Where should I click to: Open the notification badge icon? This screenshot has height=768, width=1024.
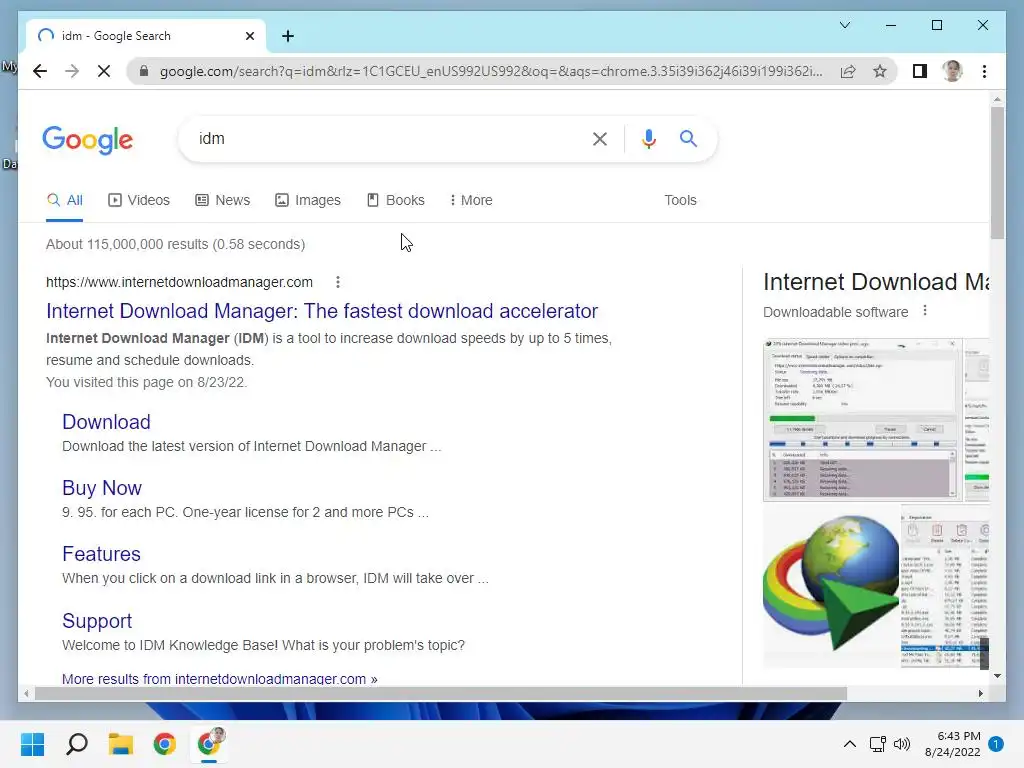(996, 744)
